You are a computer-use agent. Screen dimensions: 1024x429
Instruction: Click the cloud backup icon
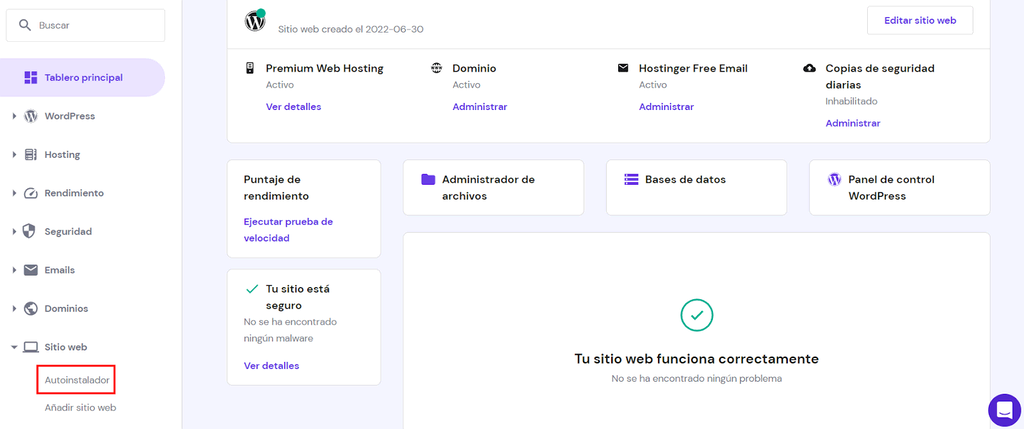click(810, 68)
